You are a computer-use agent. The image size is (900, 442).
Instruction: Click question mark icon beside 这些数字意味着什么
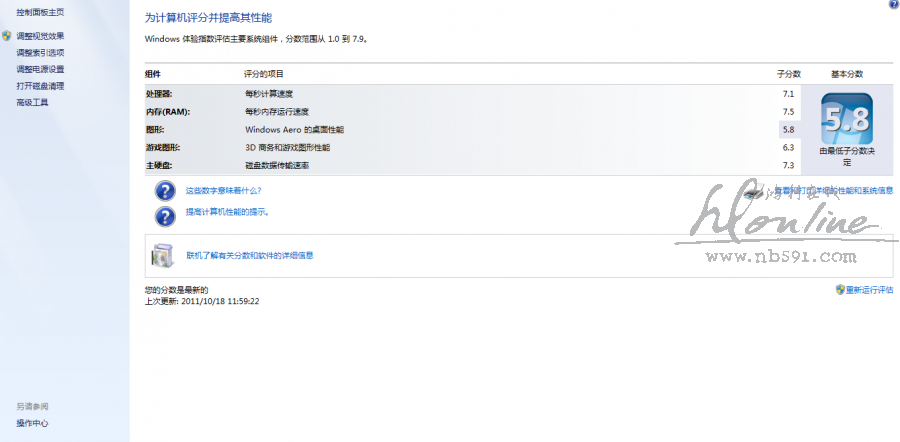(x=165, y=191)
